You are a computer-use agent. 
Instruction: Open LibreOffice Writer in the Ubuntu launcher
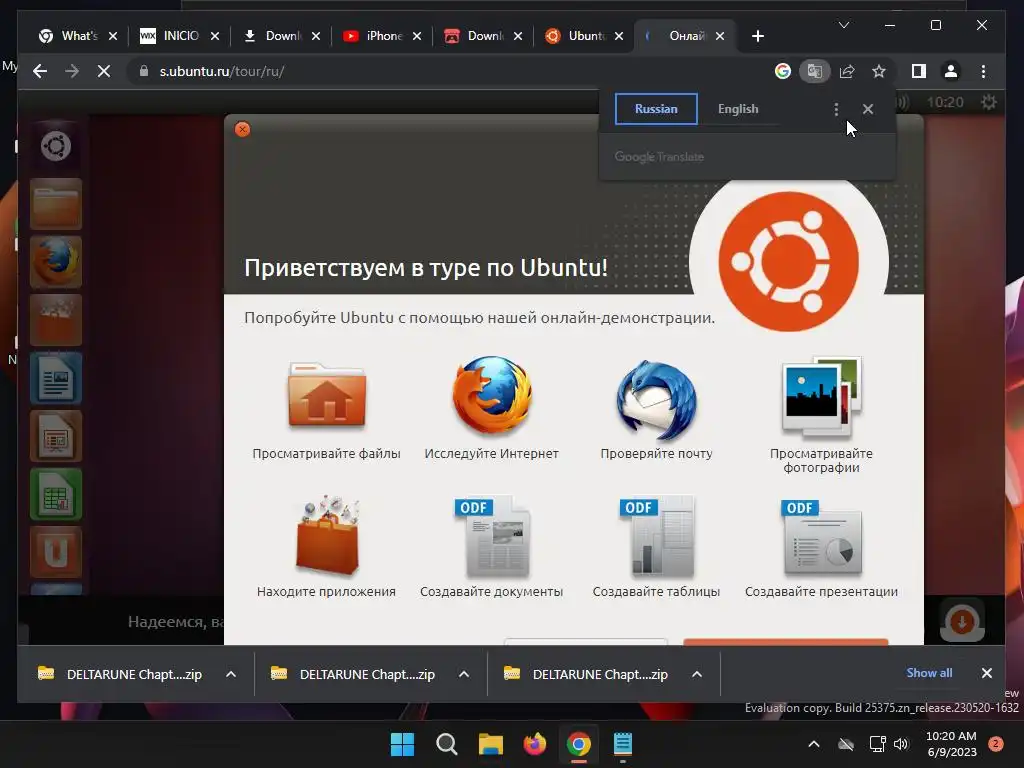pos(56,379)
